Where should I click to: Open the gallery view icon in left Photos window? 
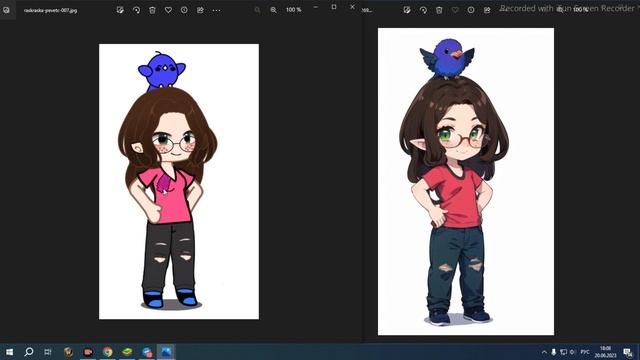click(6, 10)
